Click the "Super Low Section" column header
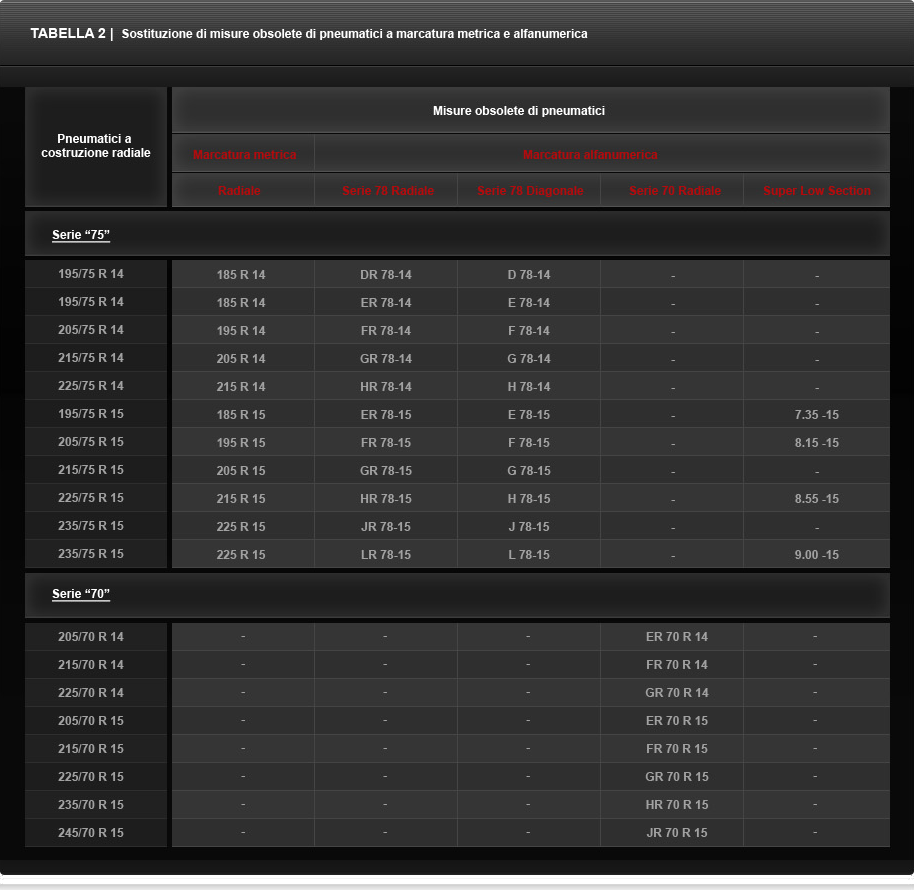Screen dimensions: 914x890 [817, 191]
